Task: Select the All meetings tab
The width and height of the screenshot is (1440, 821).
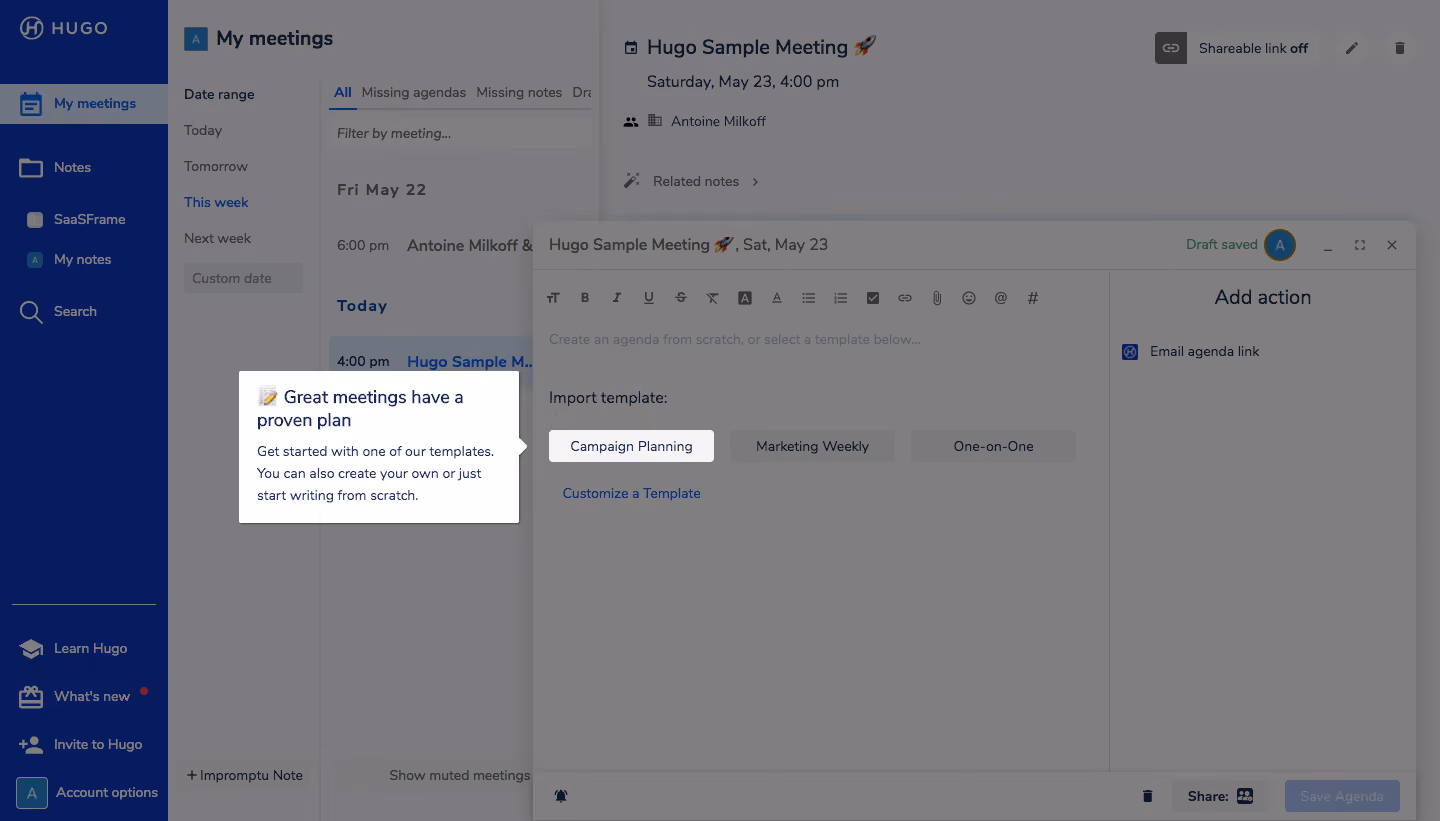Action: click(343, 92)
